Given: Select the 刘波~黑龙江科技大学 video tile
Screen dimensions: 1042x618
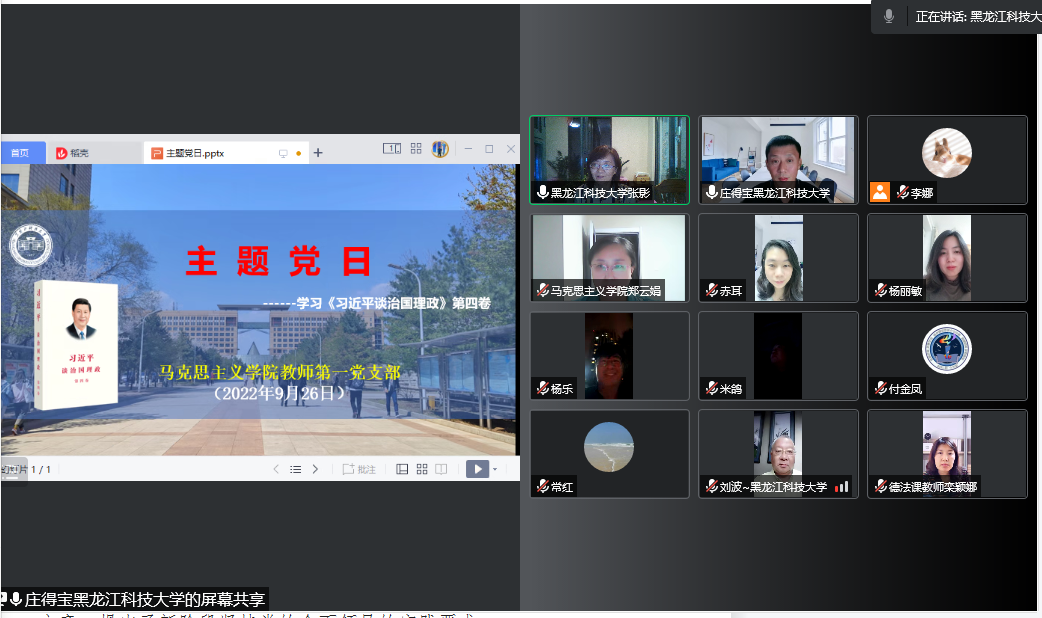Looking at the screenshot, I should coord(778,454).
